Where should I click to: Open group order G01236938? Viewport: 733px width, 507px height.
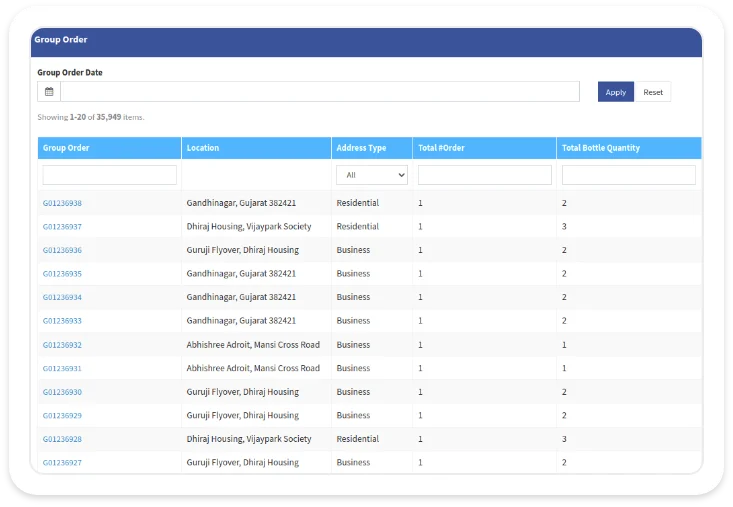(62, 203)
